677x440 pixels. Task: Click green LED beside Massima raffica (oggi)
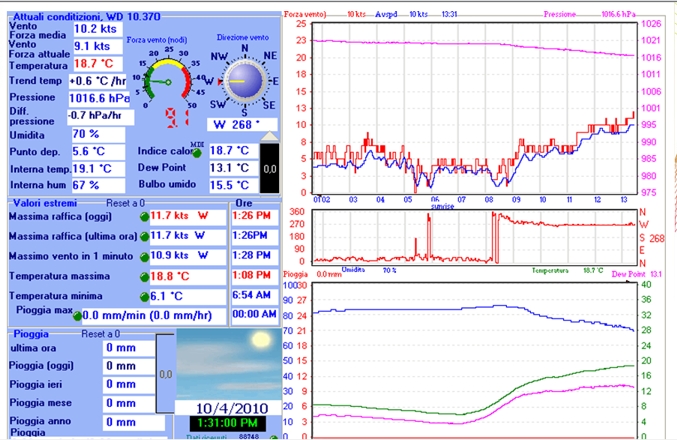(143, 216)
